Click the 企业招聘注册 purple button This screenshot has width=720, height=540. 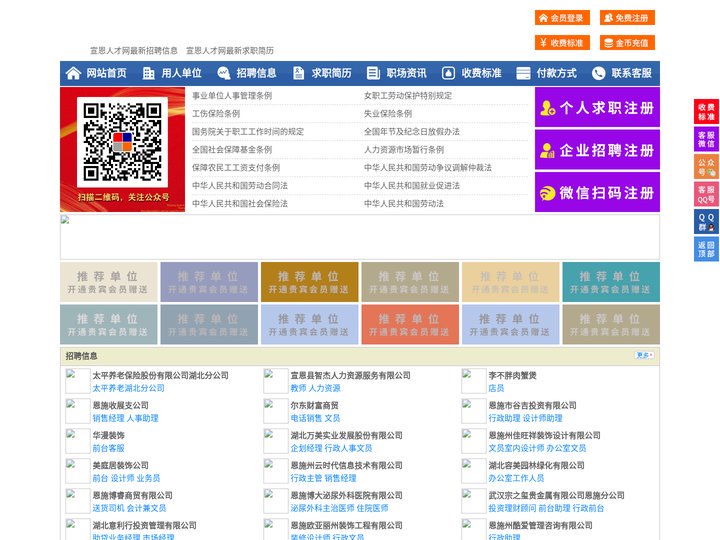click(x=597, y=150)
